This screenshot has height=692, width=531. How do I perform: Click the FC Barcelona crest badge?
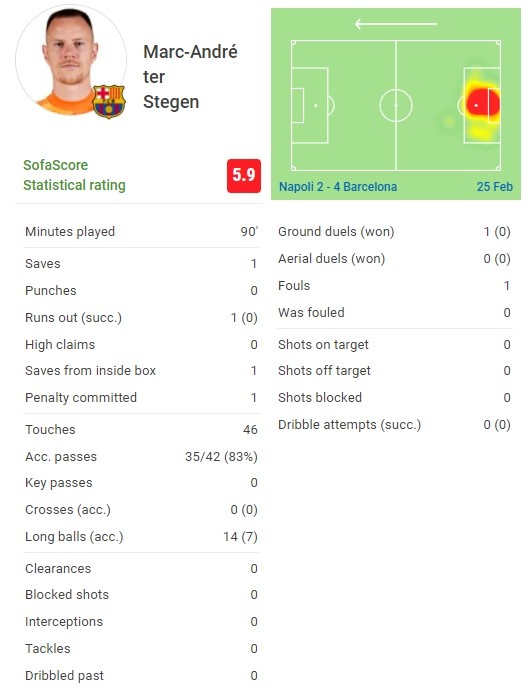point(109,102)
